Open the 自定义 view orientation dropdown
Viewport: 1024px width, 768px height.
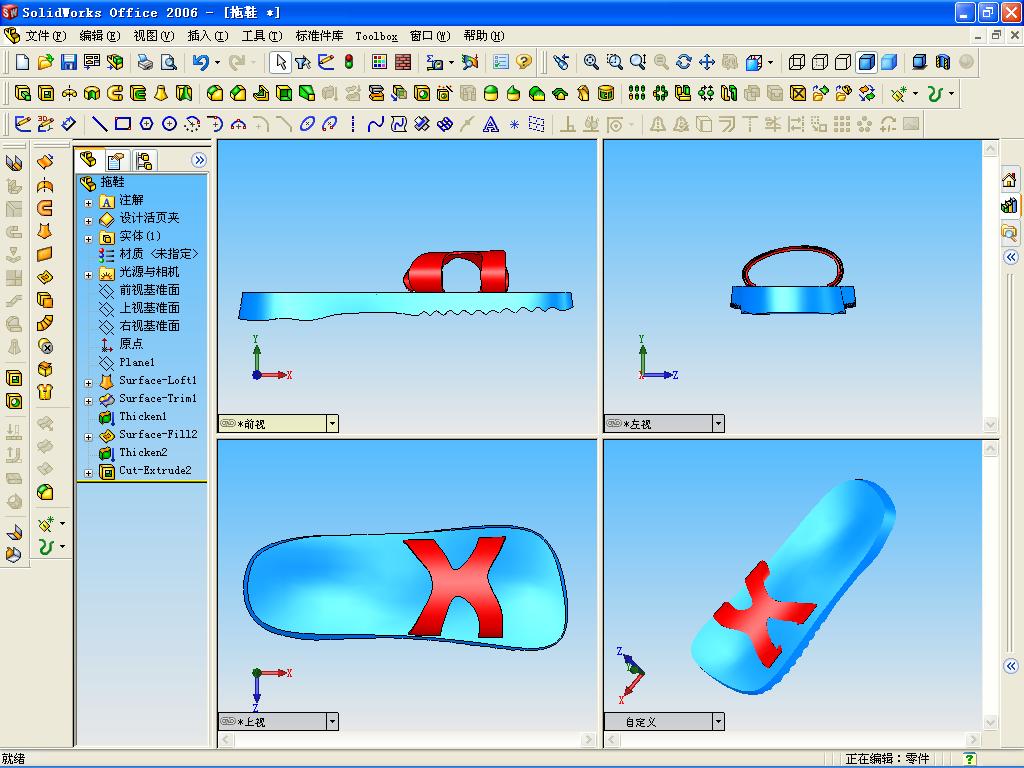pos(718,722)
